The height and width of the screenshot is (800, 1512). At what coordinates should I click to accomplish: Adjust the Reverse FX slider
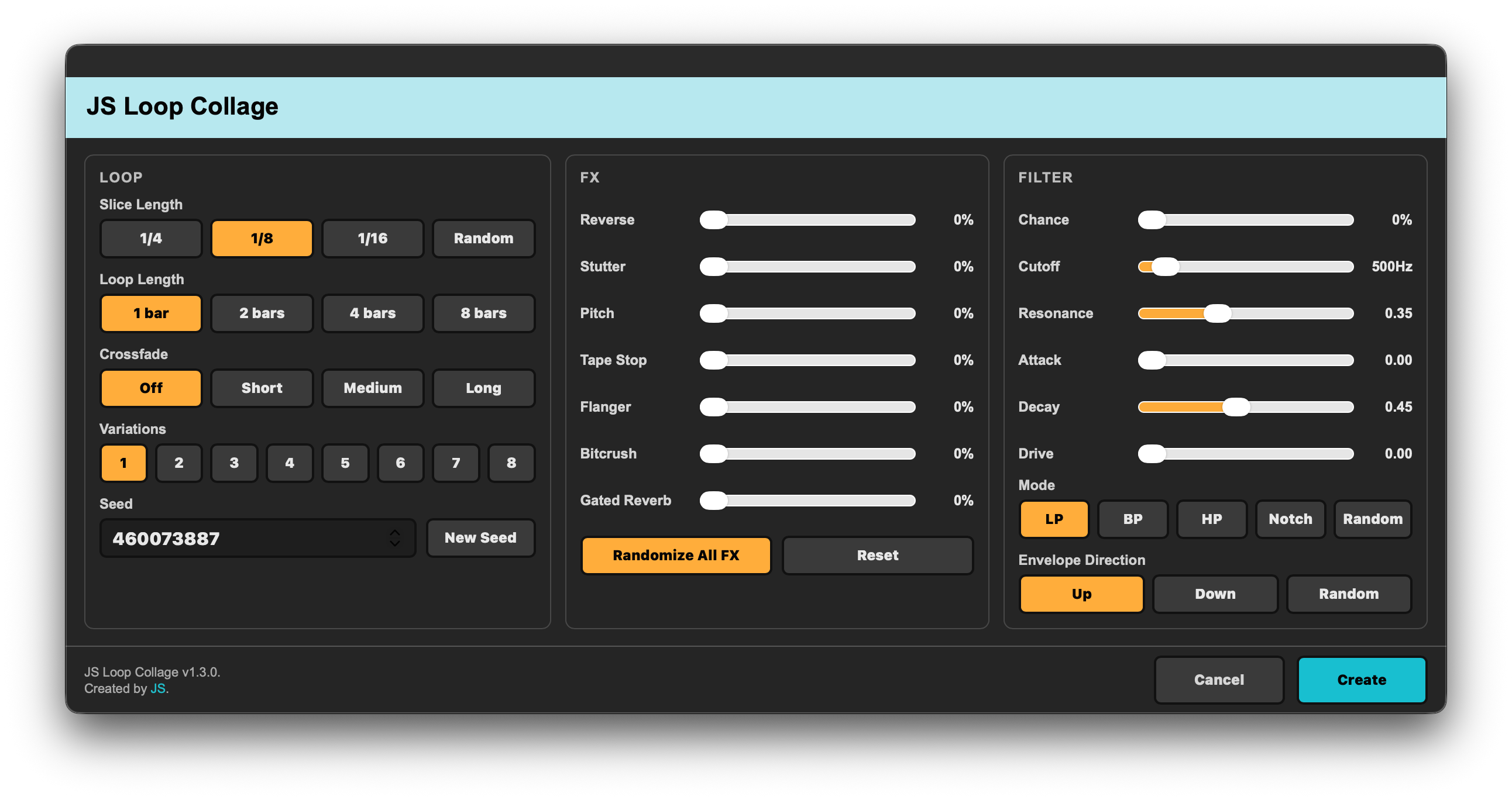pyautogui.click(x=807, y=220)
